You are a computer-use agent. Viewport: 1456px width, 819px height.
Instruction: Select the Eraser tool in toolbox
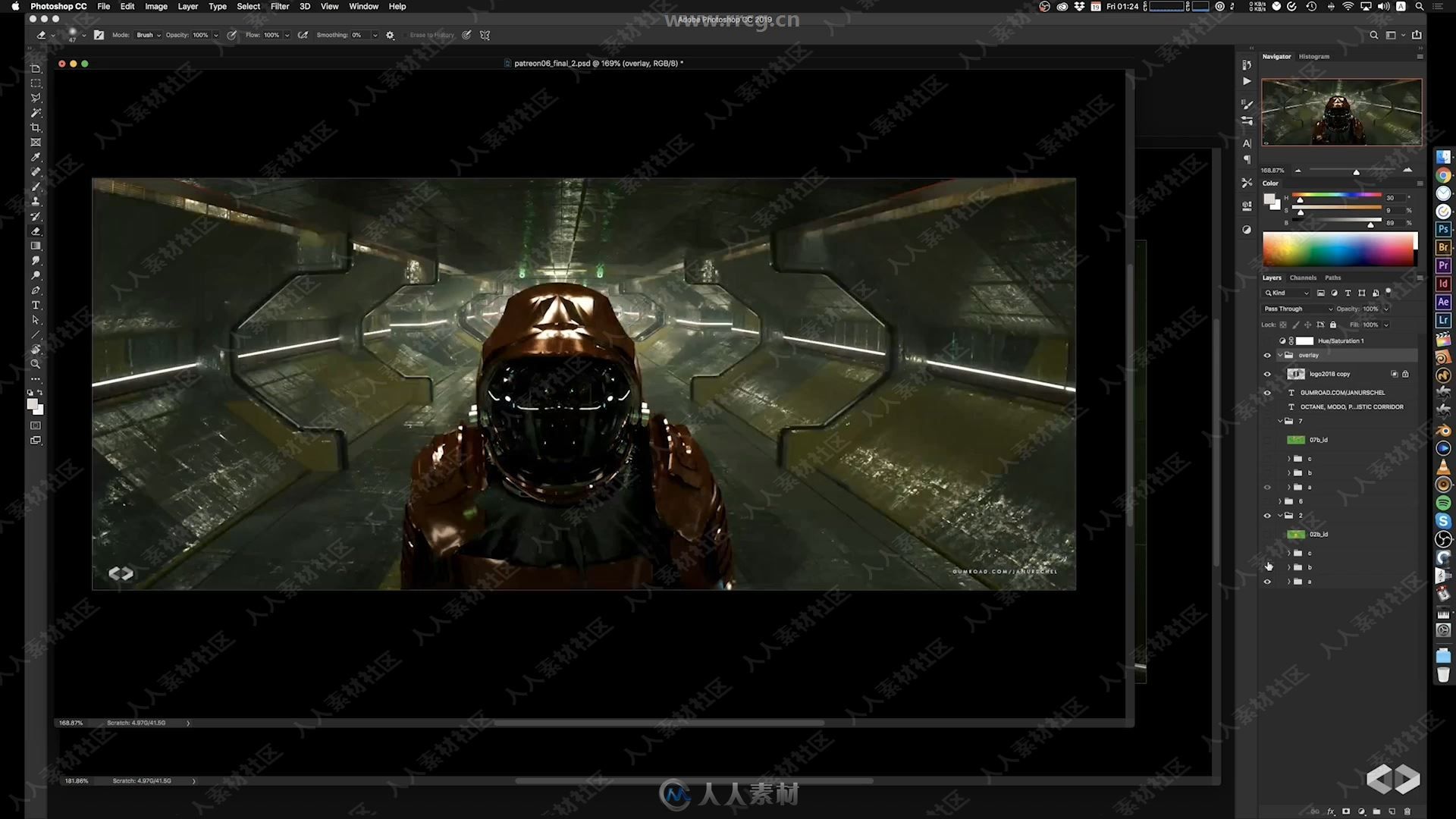pyautogui.click(x=36, y=231)
